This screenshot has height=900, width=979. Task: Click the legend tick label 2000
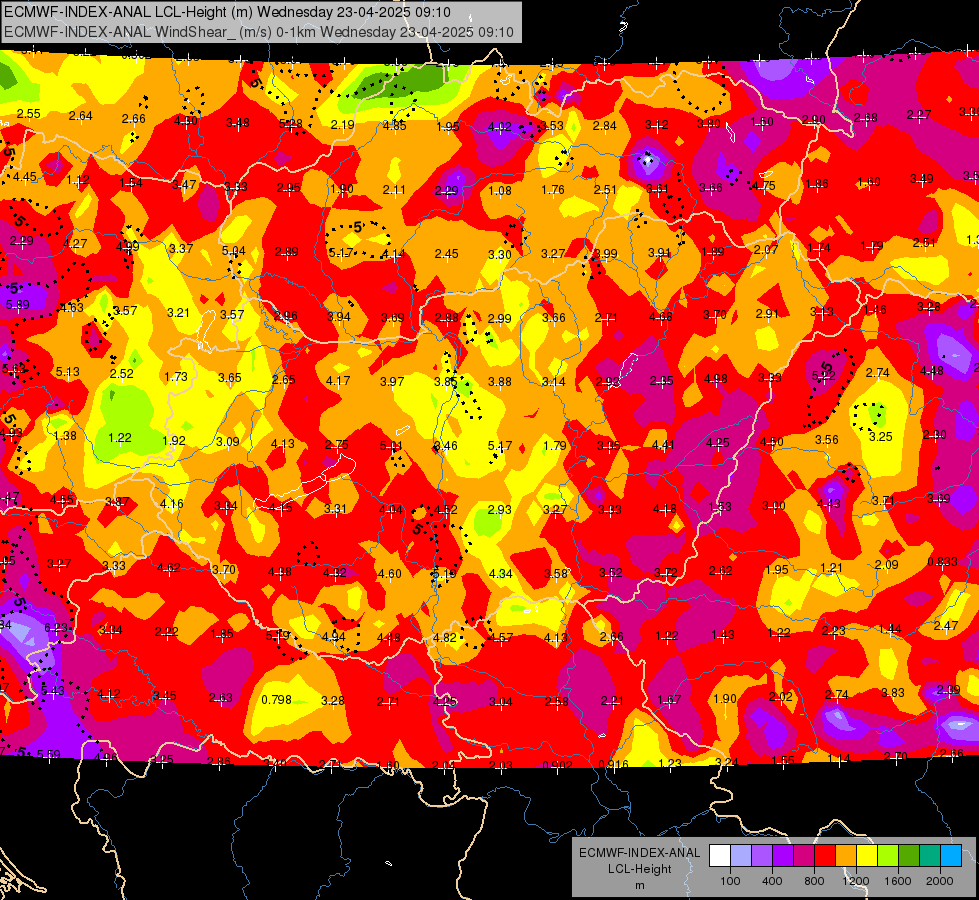[x=940, y=881]
